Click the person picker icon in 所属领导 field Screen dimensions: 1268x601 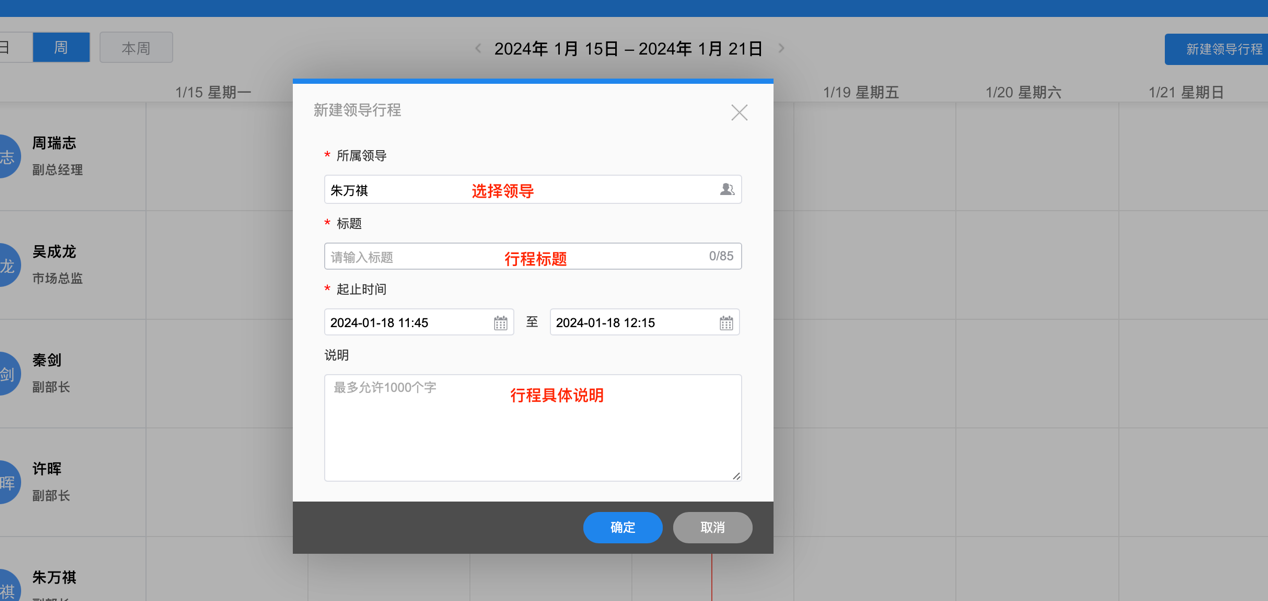pos(727,190)
